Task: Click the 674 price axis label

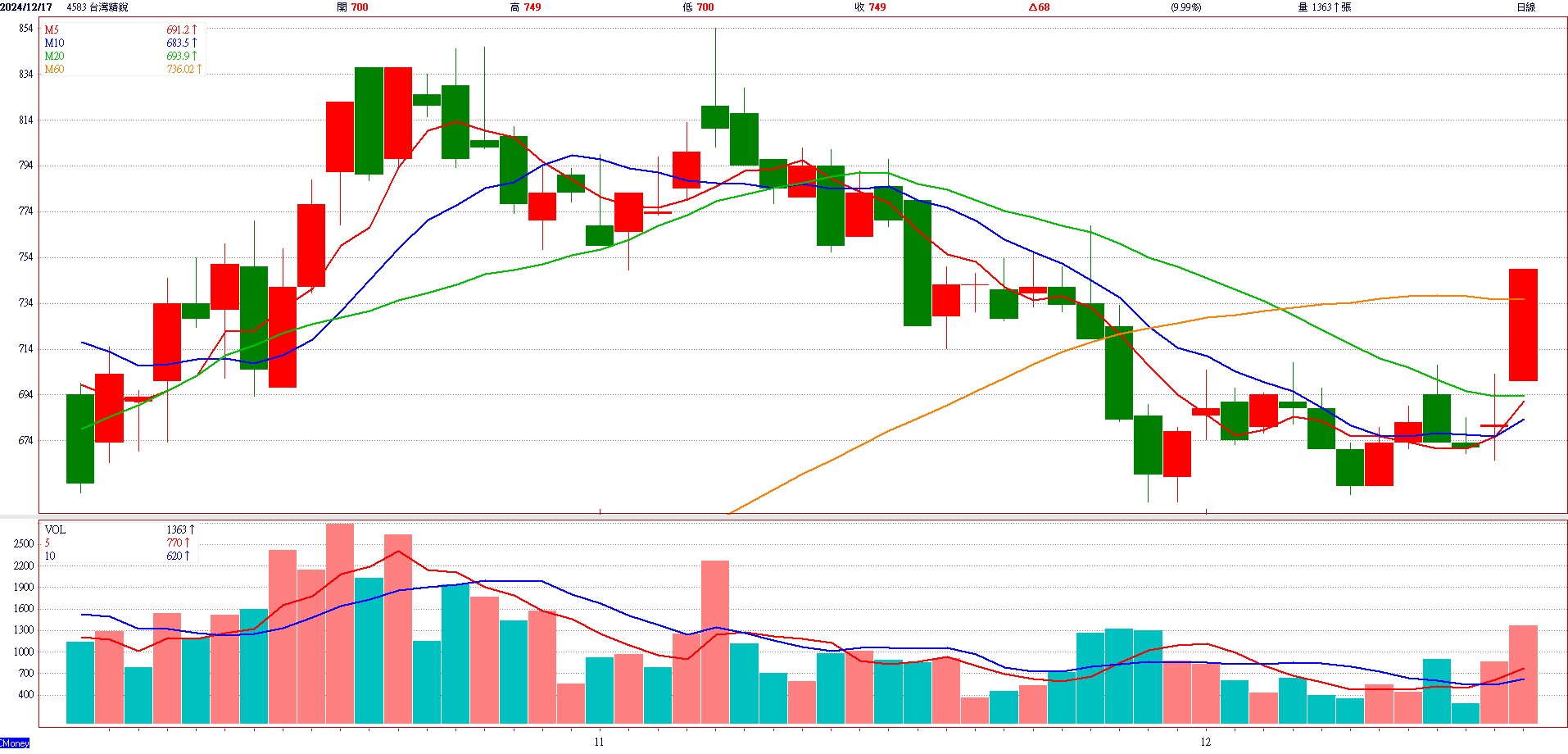Action: (26, 440)
